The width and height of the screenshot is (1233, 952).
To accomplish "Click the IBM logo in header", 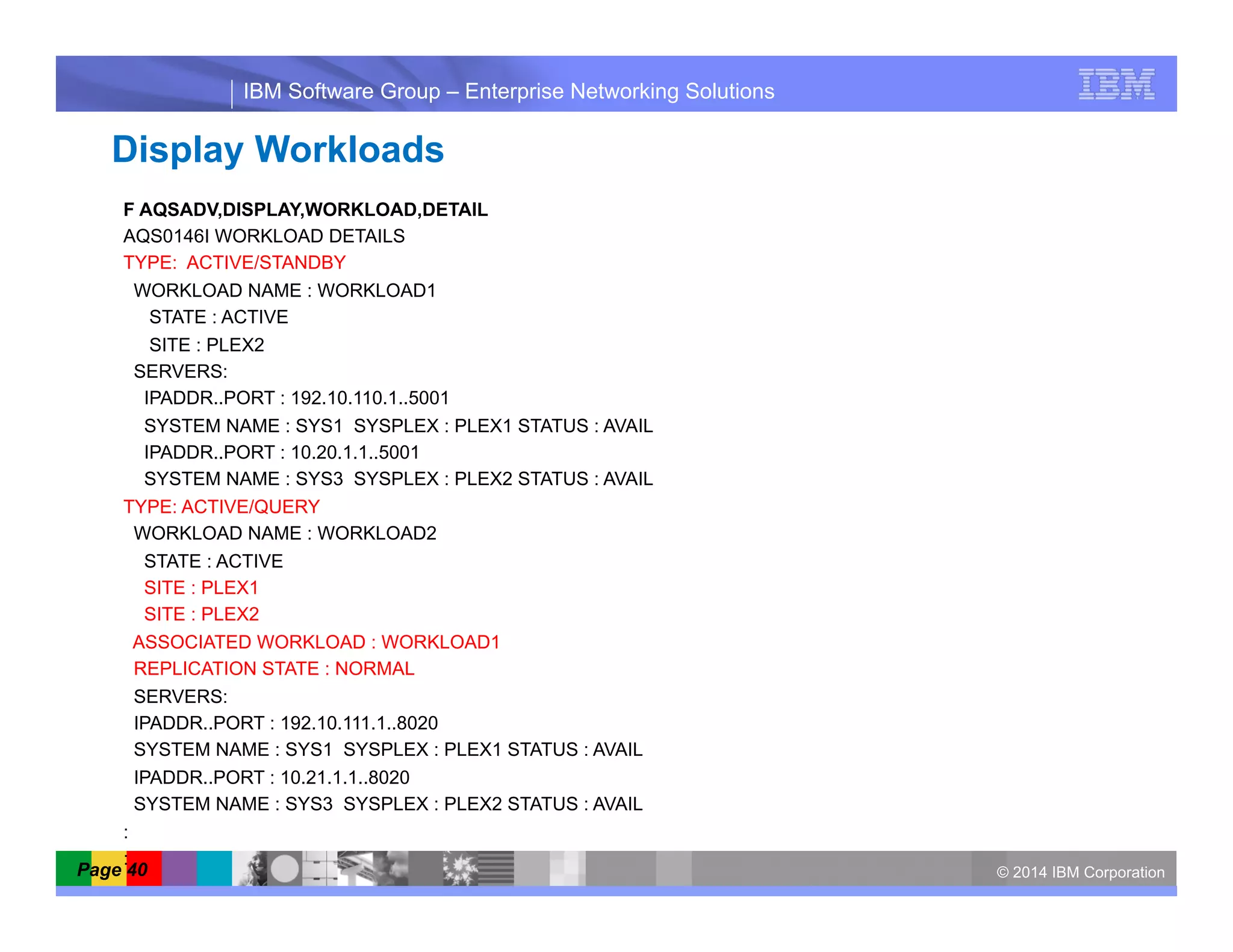I will point(1116,84).
